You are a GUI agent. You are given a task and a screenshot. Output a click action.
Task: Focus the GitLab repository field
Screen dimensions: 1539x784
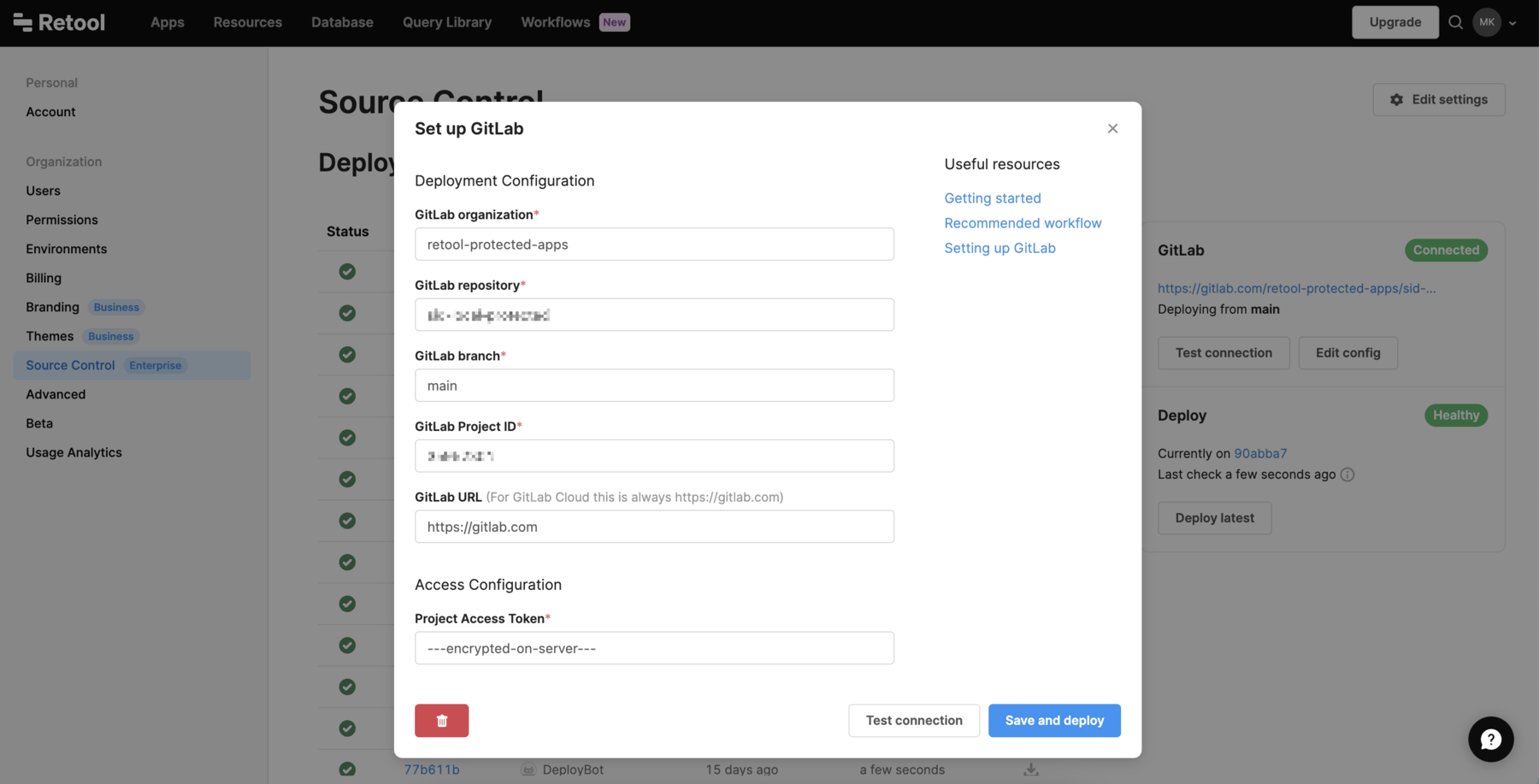point(654,315)
